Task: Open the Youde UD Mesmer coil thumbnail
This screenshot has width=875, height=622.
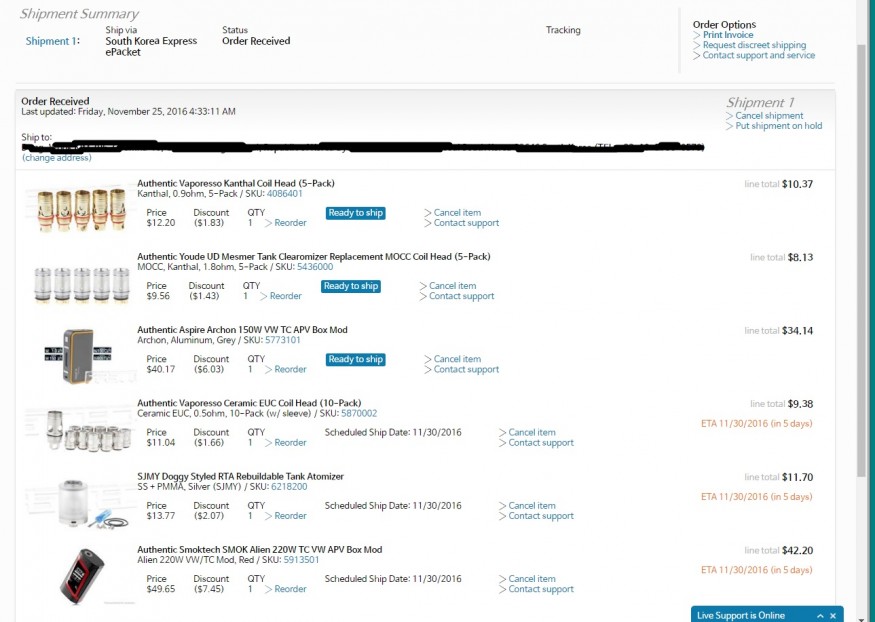Action: click(x=81, y=283)
